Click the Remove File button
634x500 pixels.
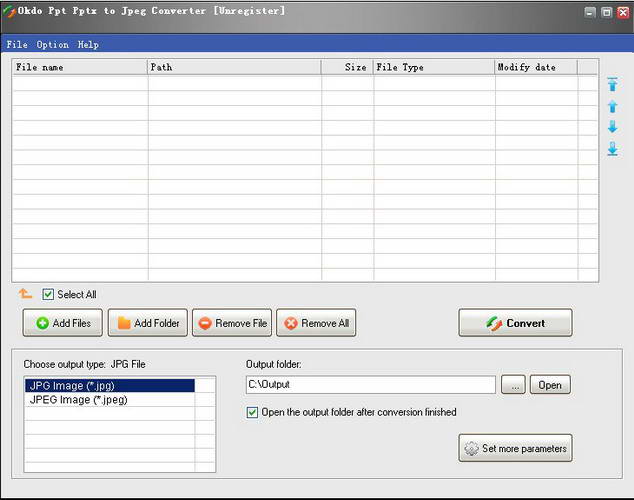232,323
